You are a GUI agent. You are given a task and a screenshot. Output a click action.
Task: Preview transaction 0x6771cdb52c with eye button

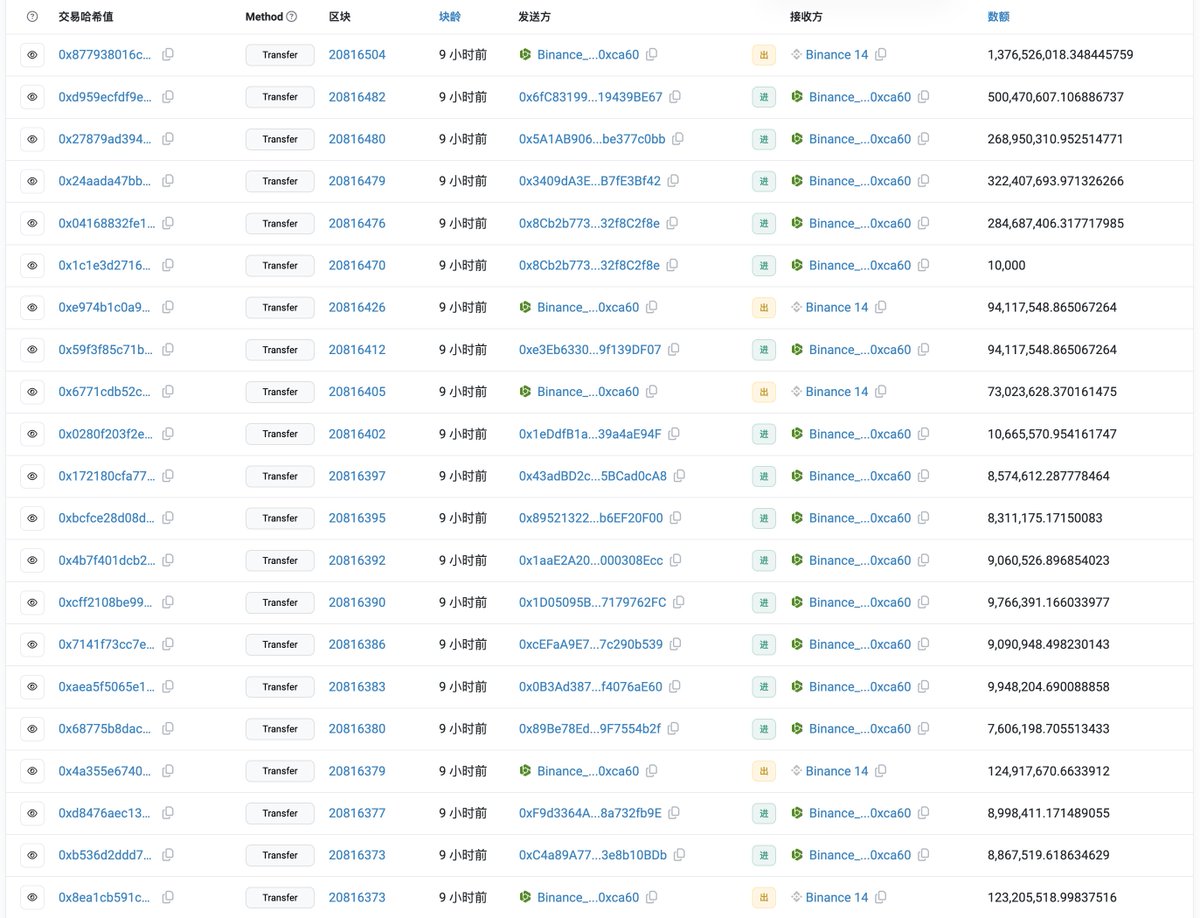click(x=32, y=392)
